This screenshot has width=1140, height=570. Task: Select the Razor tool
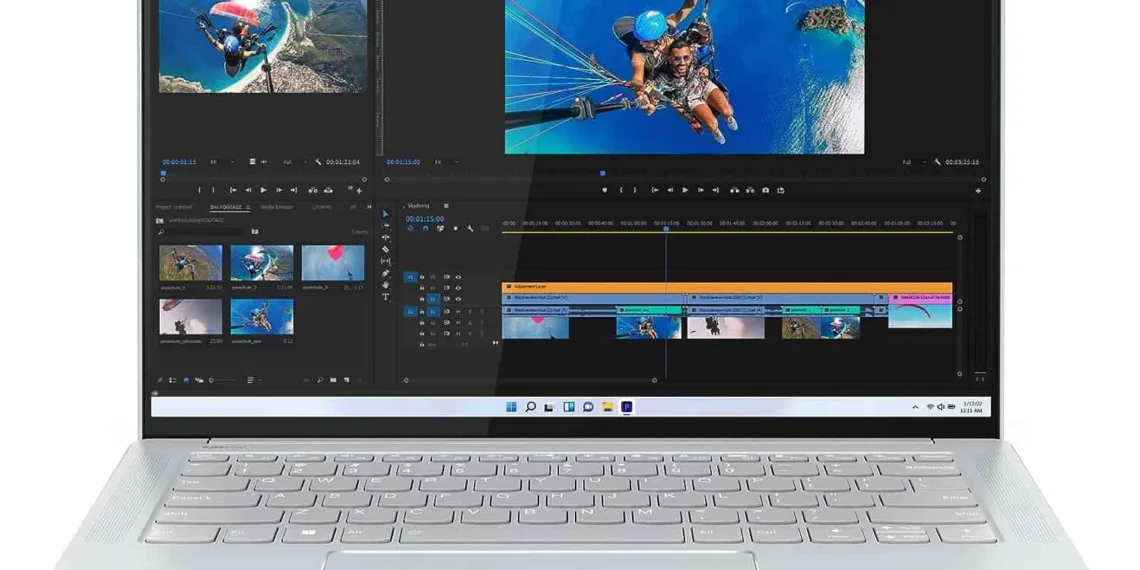pyautogui.click(x=386, y=249)
